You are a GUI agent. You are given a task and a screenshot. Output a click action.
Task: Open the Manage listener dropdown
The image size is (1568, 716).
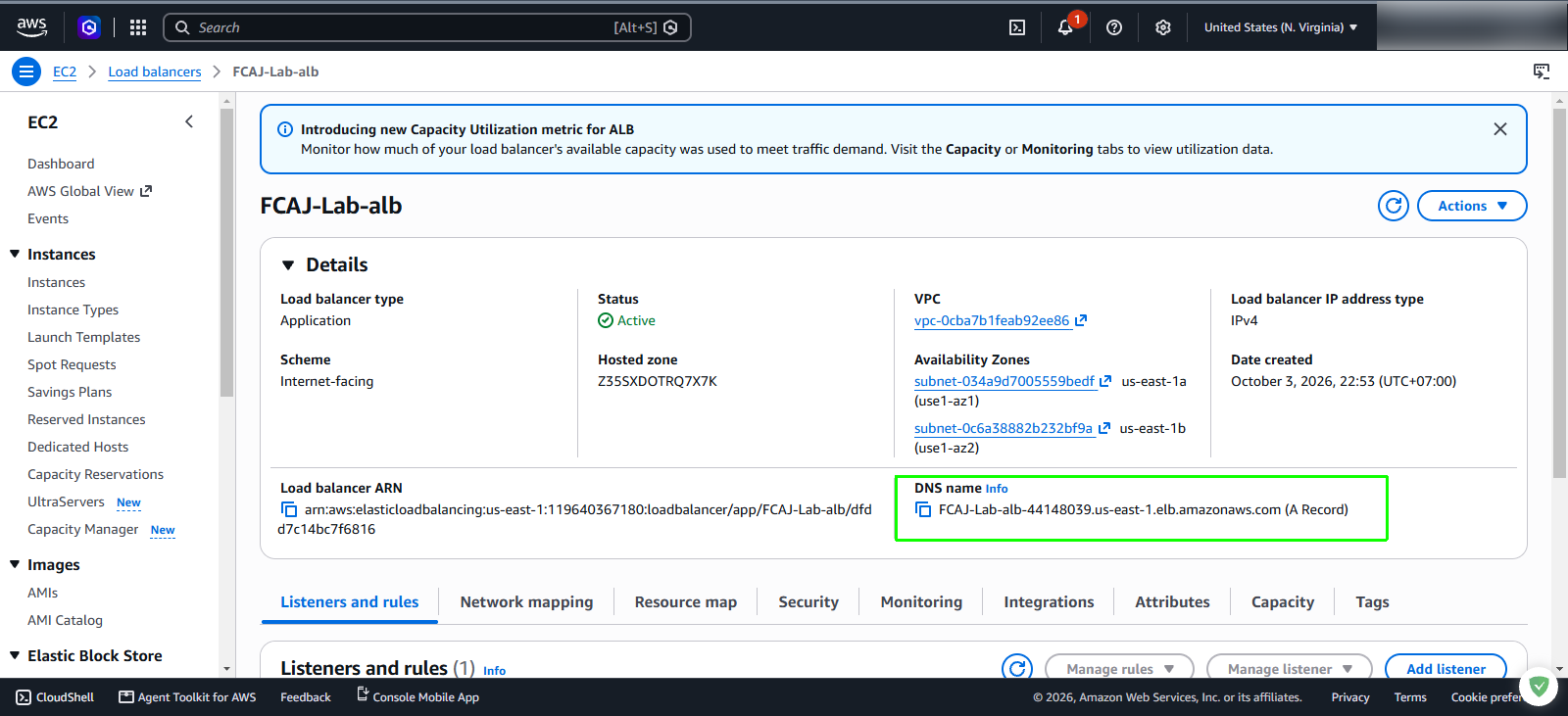[x=1290, y=668]
